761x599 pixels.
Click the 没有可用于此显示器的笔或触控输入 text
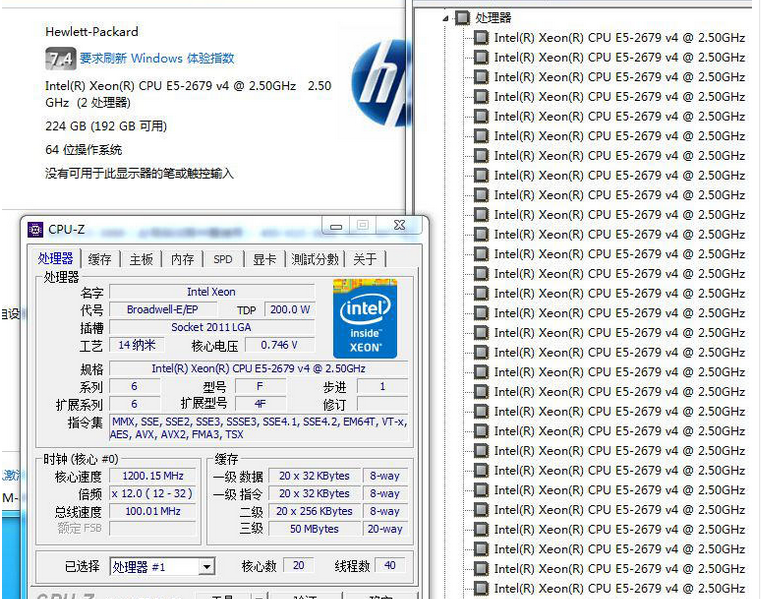(x=140, y=173)
